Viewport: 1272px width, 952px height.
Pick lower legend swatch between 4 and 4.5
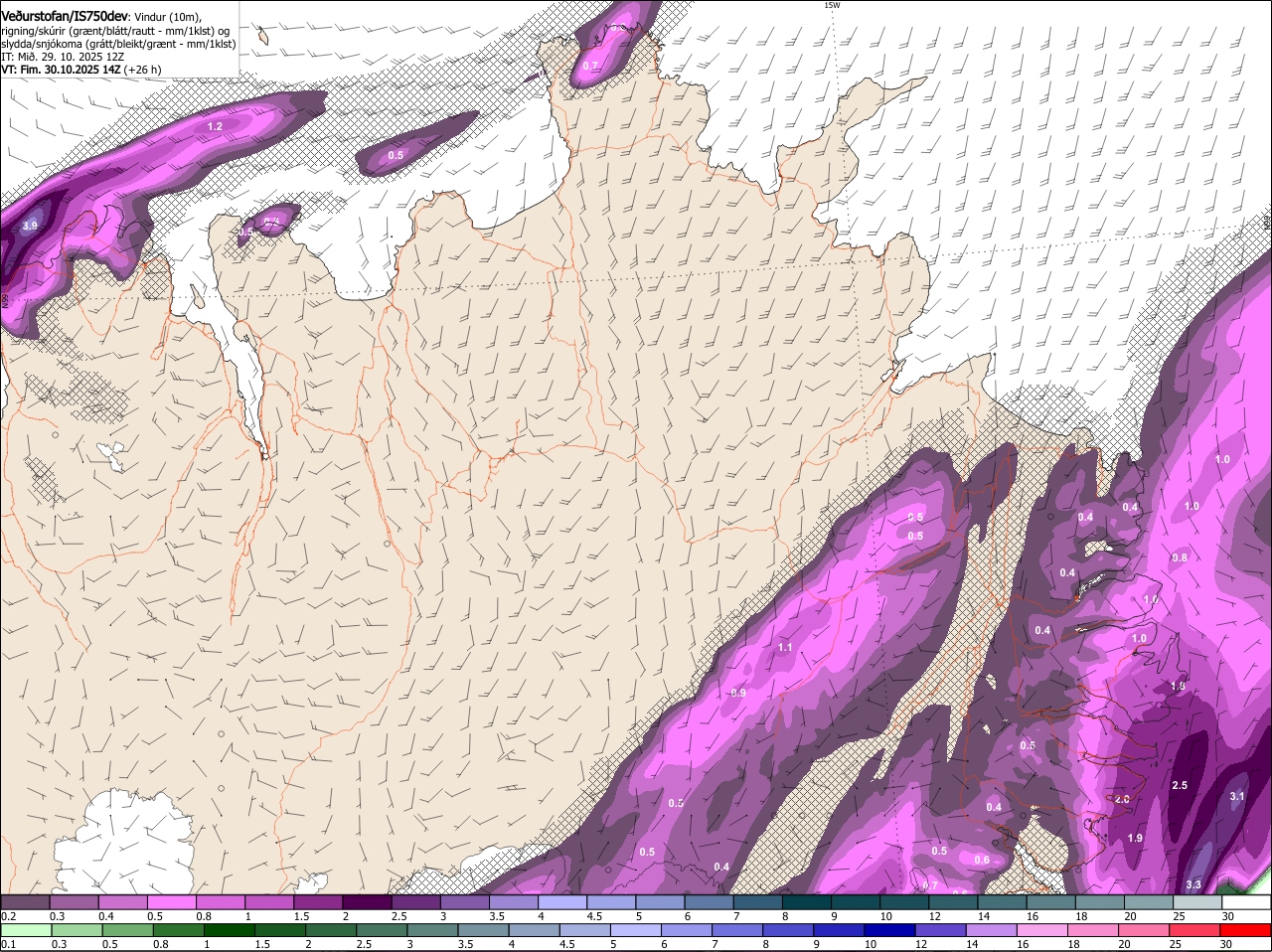coord(537,931)
